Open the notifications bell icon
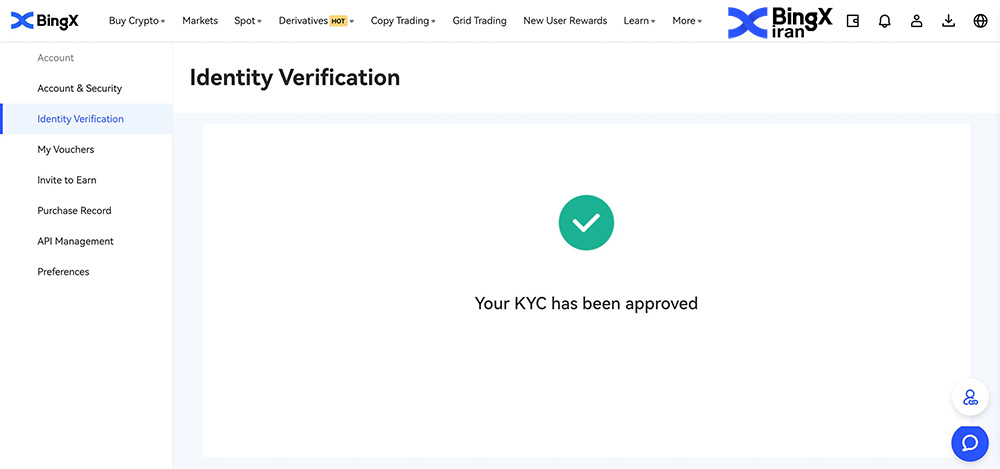This screenshot has height=469, width=1000. 885,21
